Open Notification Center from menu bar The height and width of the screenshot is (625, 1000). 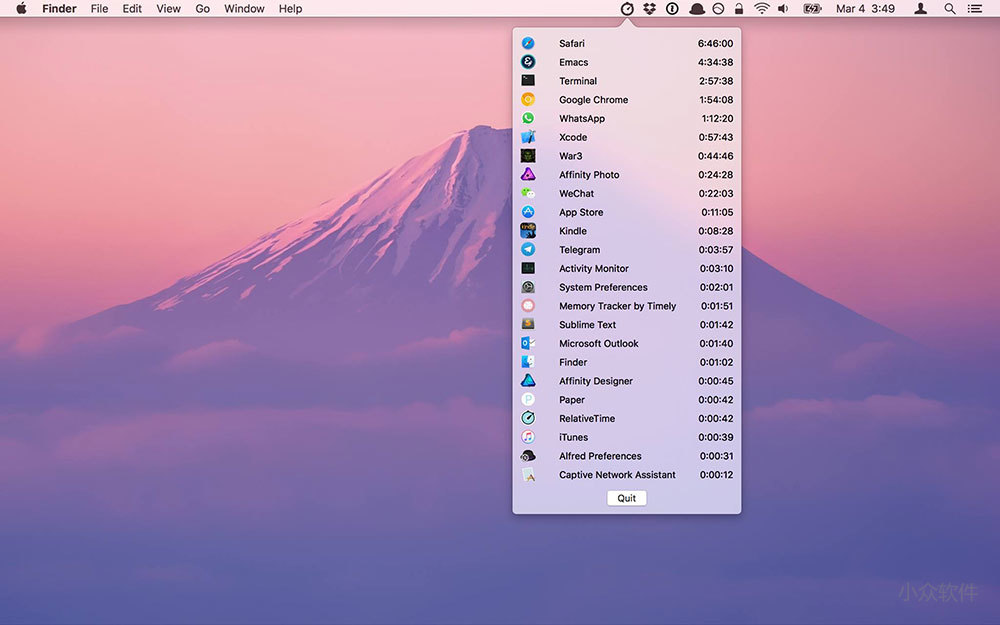click(x=975, y=9)
